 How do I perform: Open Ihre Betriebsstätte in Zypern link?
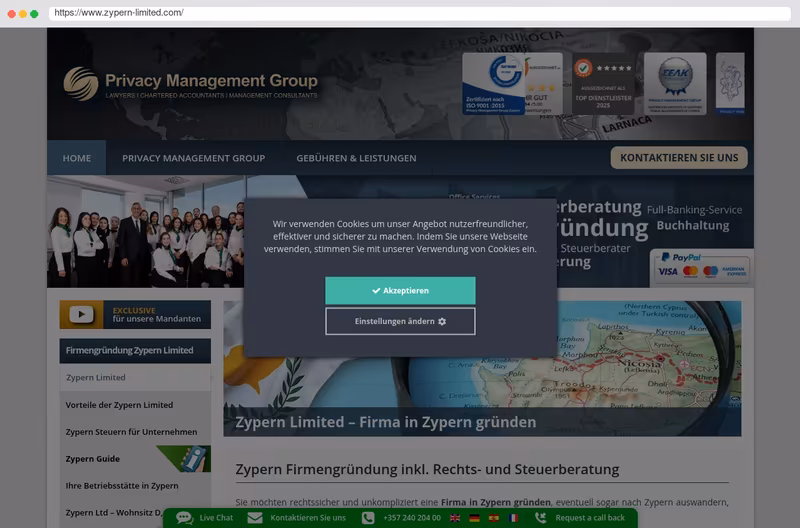(122, 486)
